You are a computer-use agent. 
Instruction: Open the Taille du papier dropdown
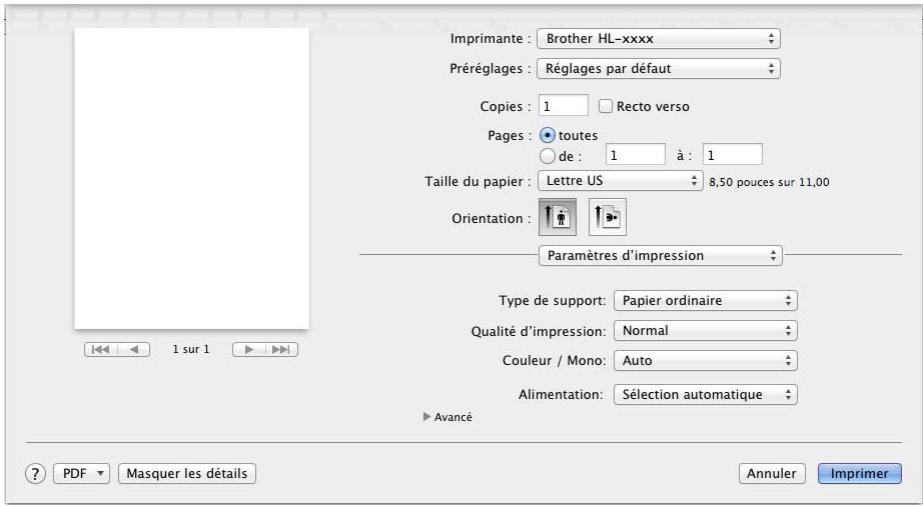[620, 181]
